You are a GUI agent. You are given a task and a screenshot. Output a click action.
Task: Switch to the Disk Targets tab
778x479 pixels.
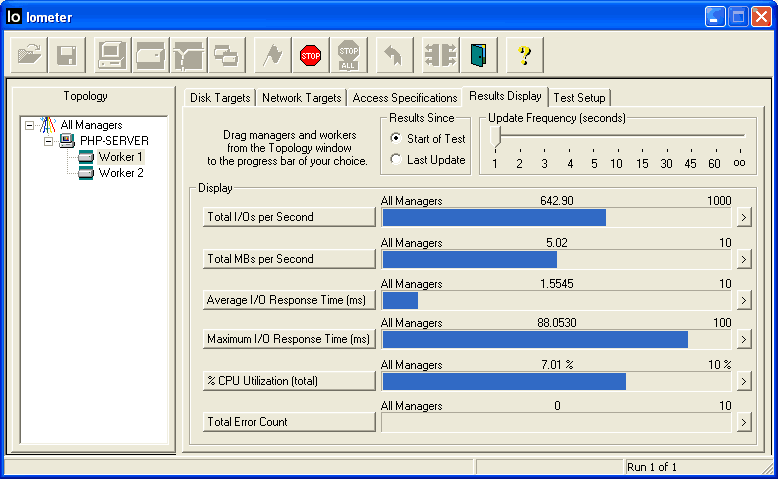(220, 98)
